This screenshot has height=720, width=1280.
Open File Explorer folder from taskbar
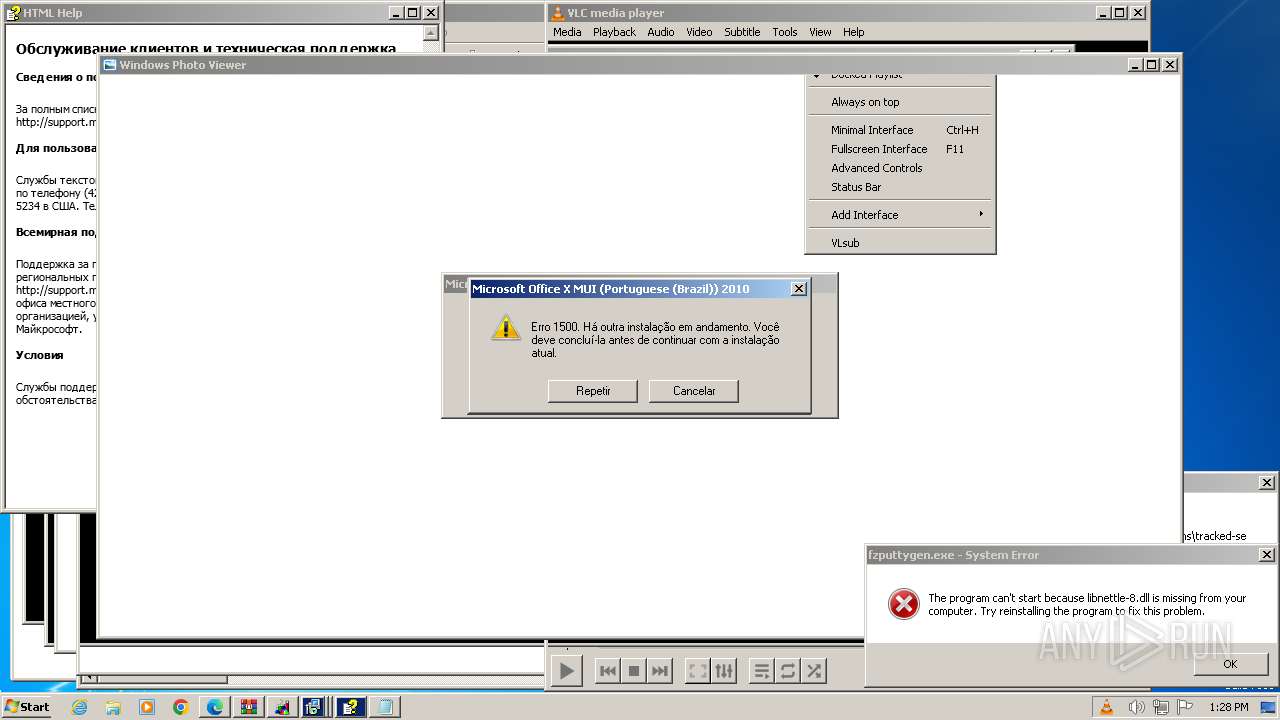click(x=113, y=707)
